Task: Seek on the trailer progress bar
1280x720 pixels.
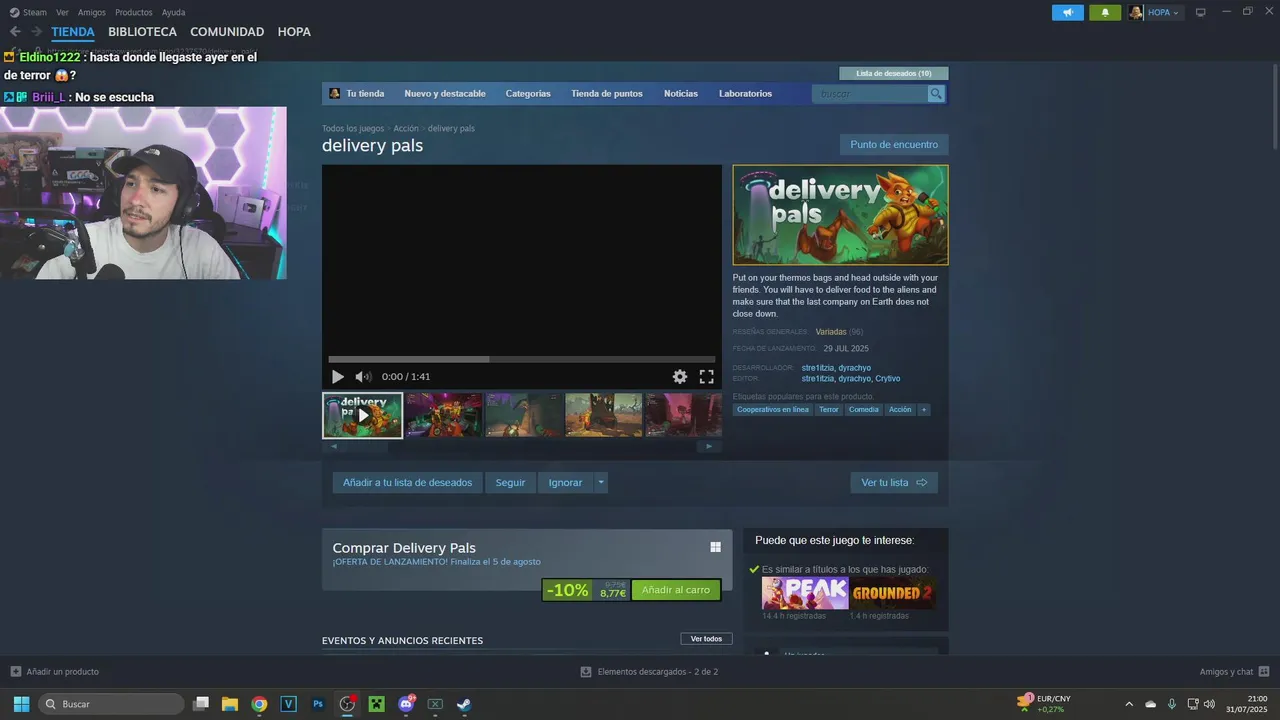Action: tap(522, 359)
